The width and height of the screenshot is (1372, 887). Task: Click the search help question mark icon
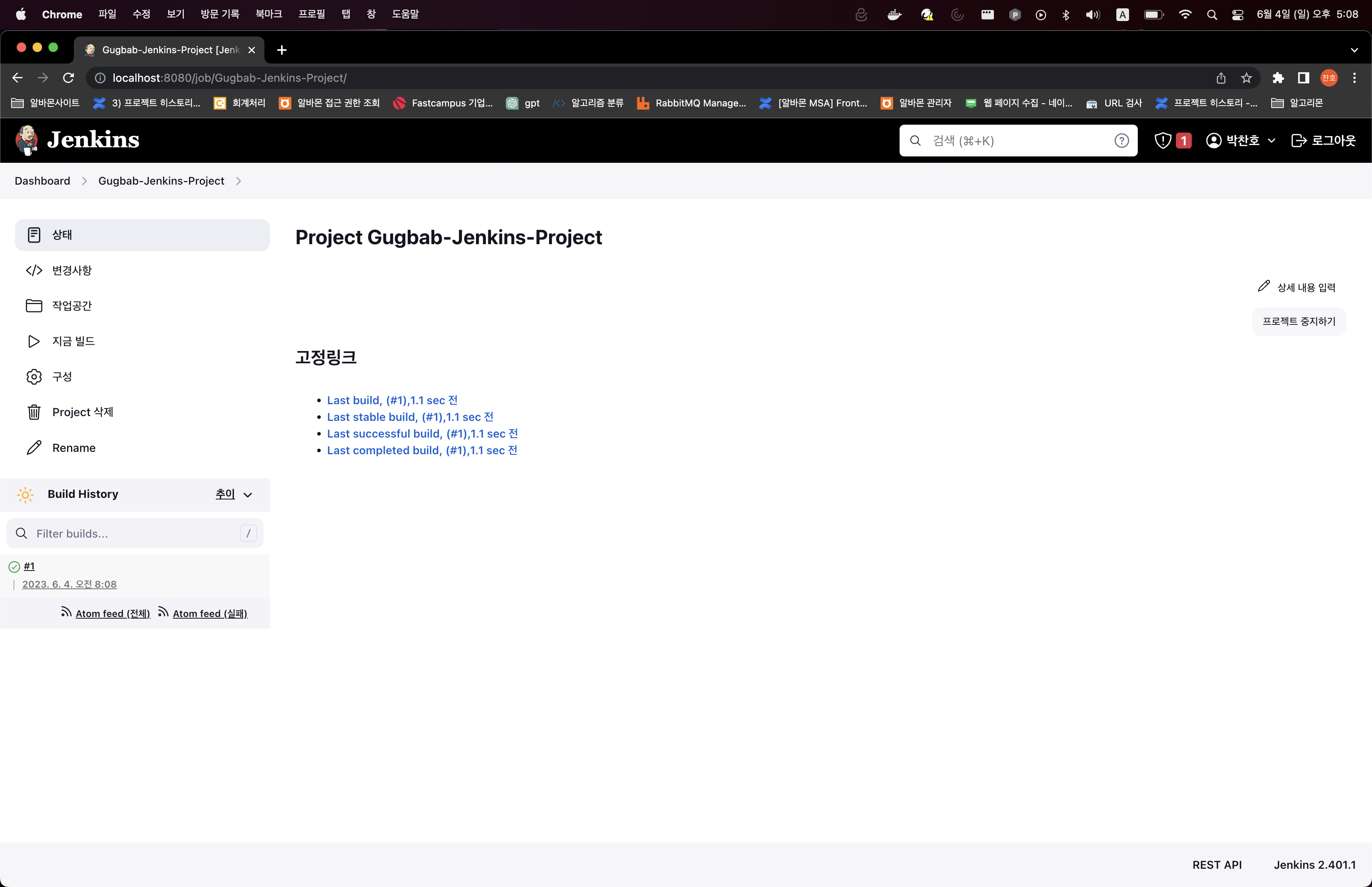1121,141
